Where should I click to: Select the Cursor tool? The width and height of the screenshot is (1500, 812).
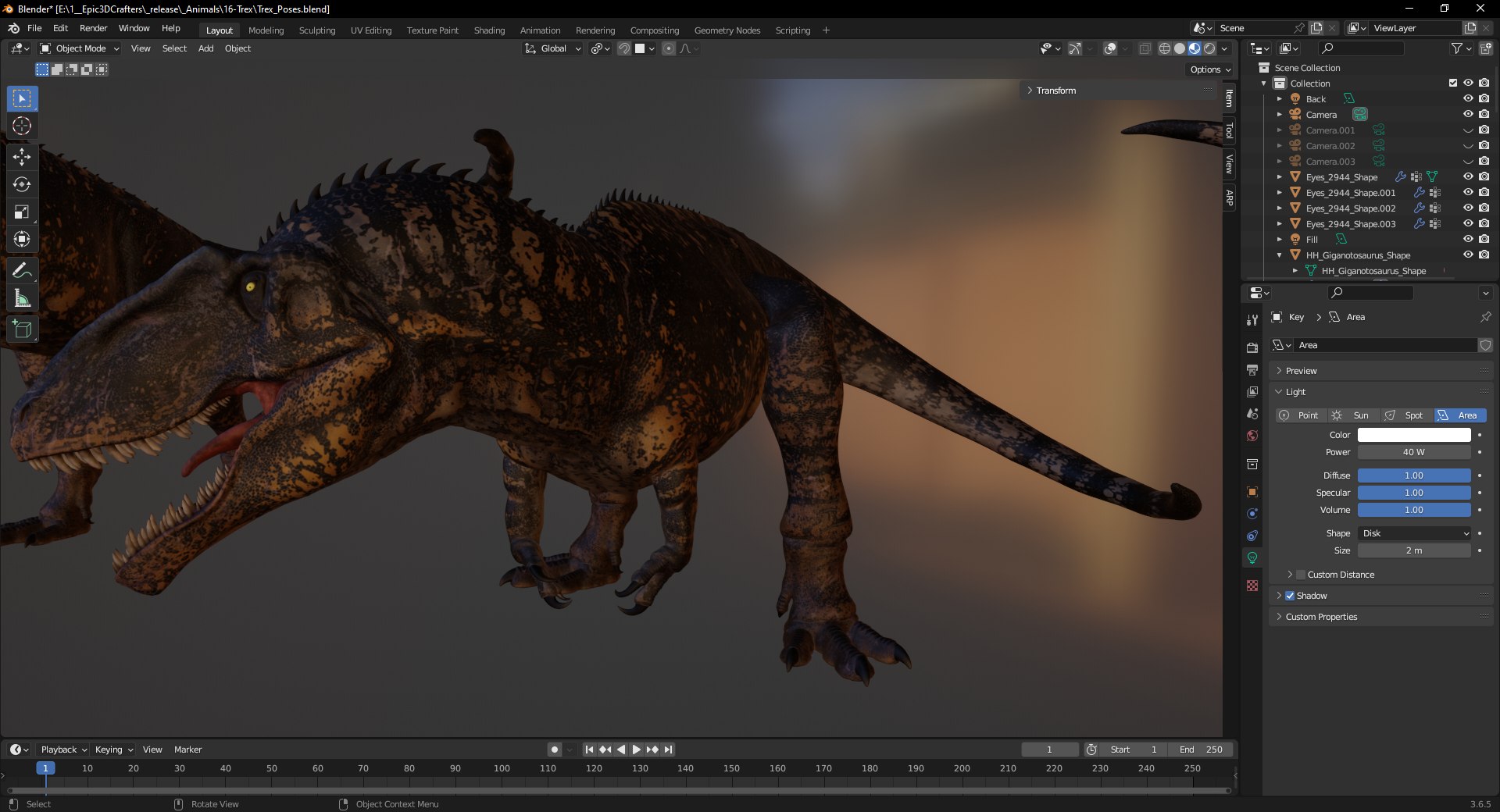(22, 126)
